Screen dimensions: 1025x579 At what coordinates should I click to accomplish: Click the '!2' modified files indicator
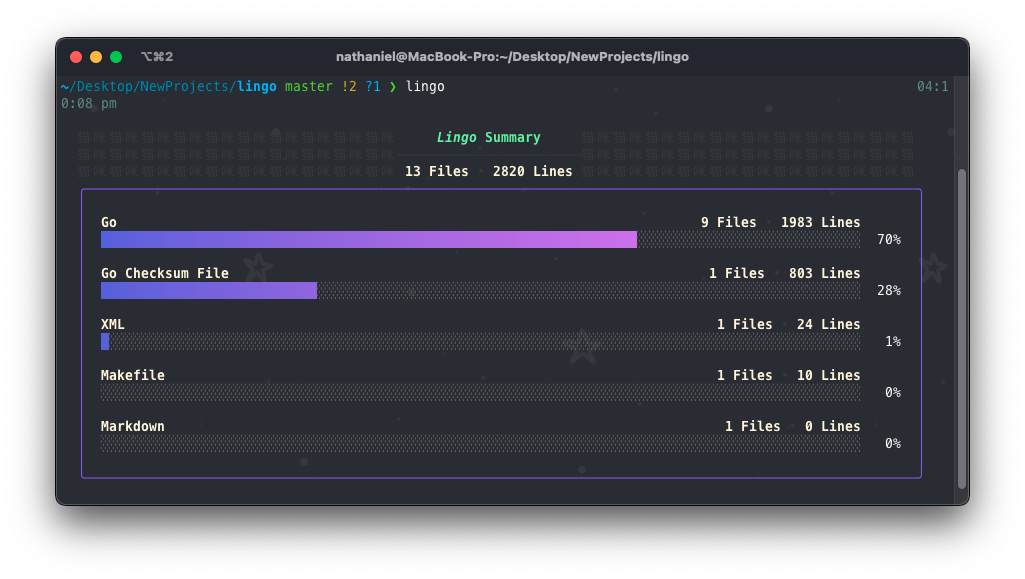tap(349, 86)
